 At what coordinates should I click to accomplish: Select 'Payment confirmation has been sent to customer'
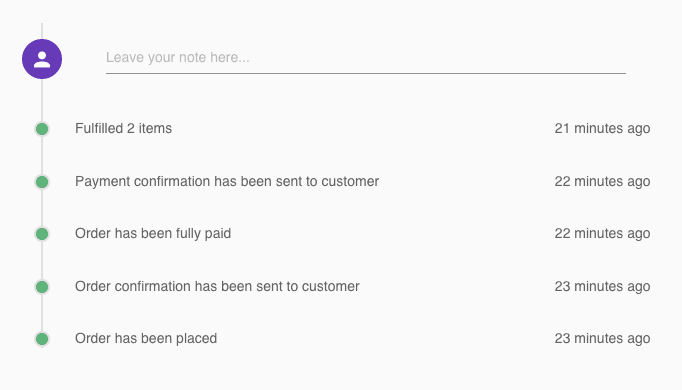(x=227, y=181)
